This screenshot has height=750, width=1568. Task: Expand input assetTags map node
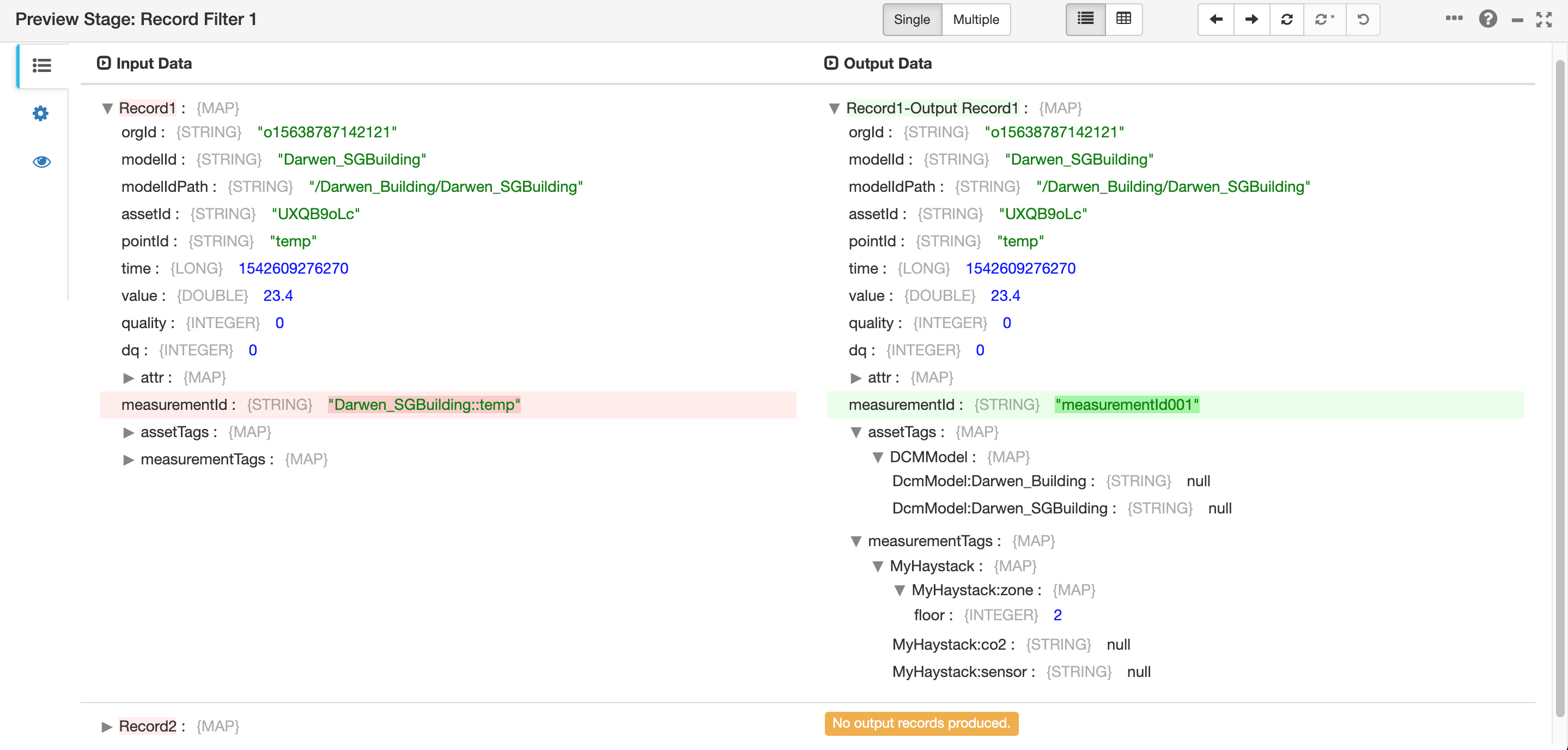(x=129, y=432)
